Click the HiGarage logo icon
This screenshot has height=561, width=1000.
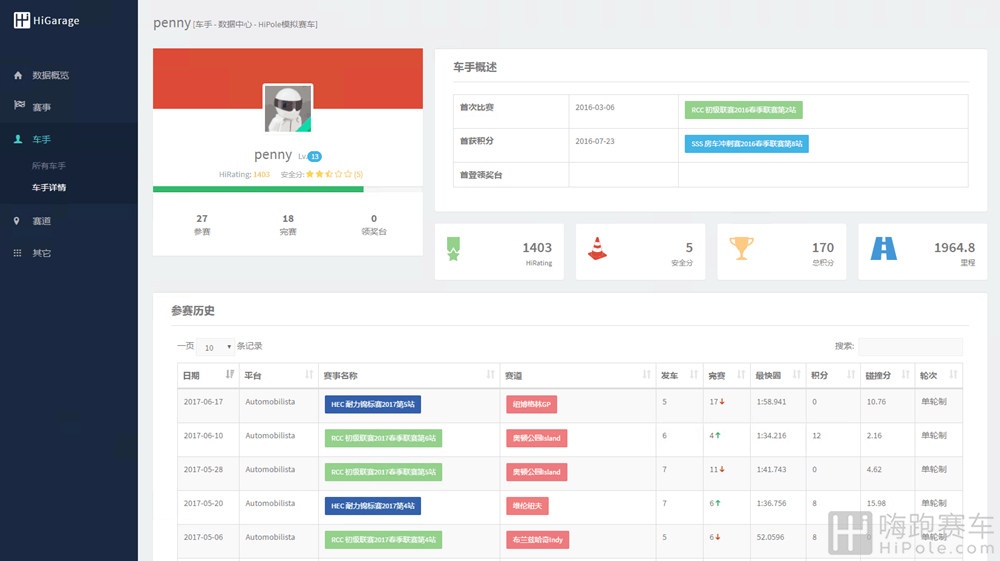pyautogui.click(x=22, y=20)
